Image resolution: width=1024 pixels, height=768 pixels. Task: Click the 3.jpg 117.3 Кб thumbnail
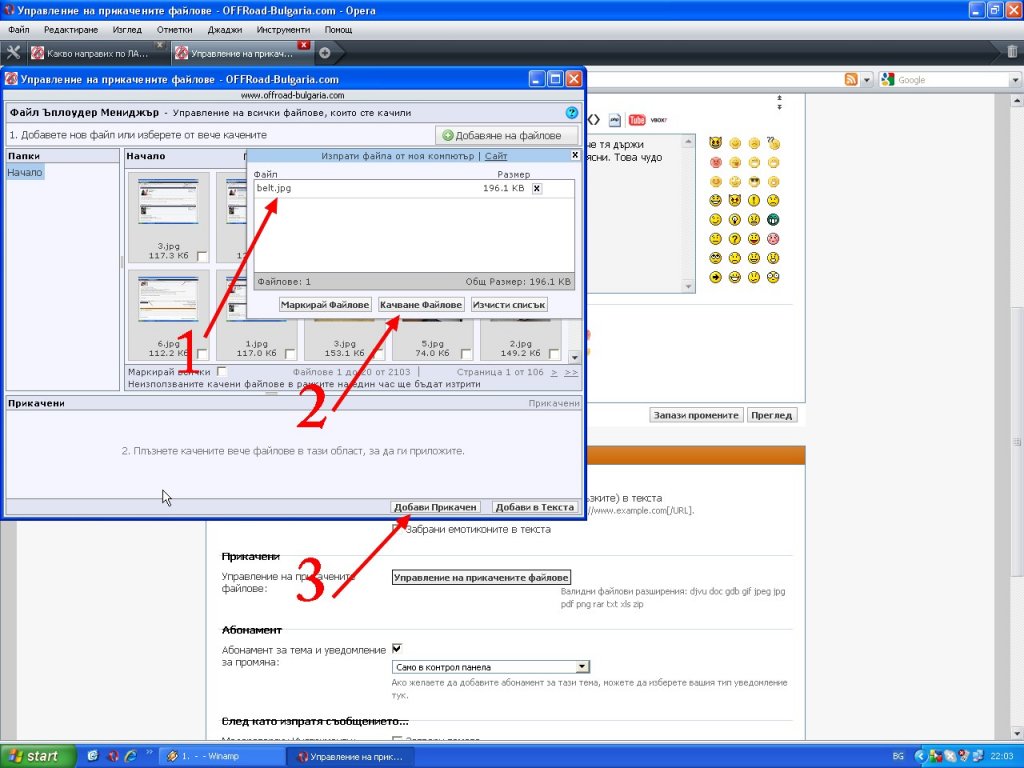coord(168,200)
